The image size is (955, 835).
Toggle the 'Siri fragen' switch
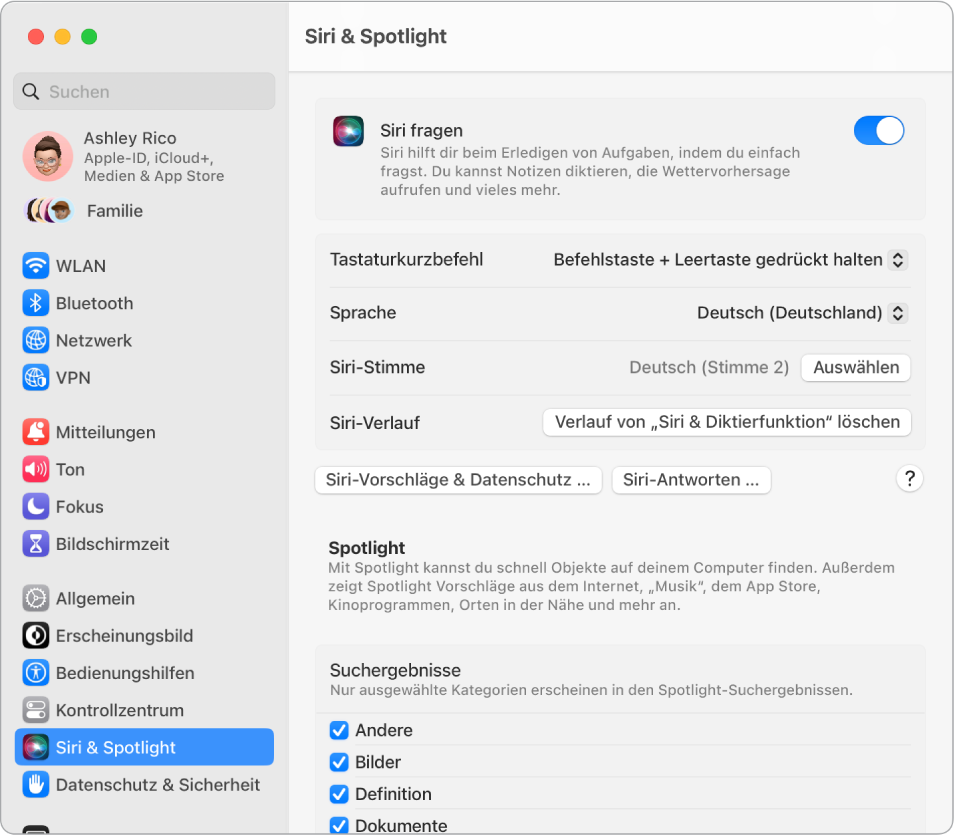[878, 130]
